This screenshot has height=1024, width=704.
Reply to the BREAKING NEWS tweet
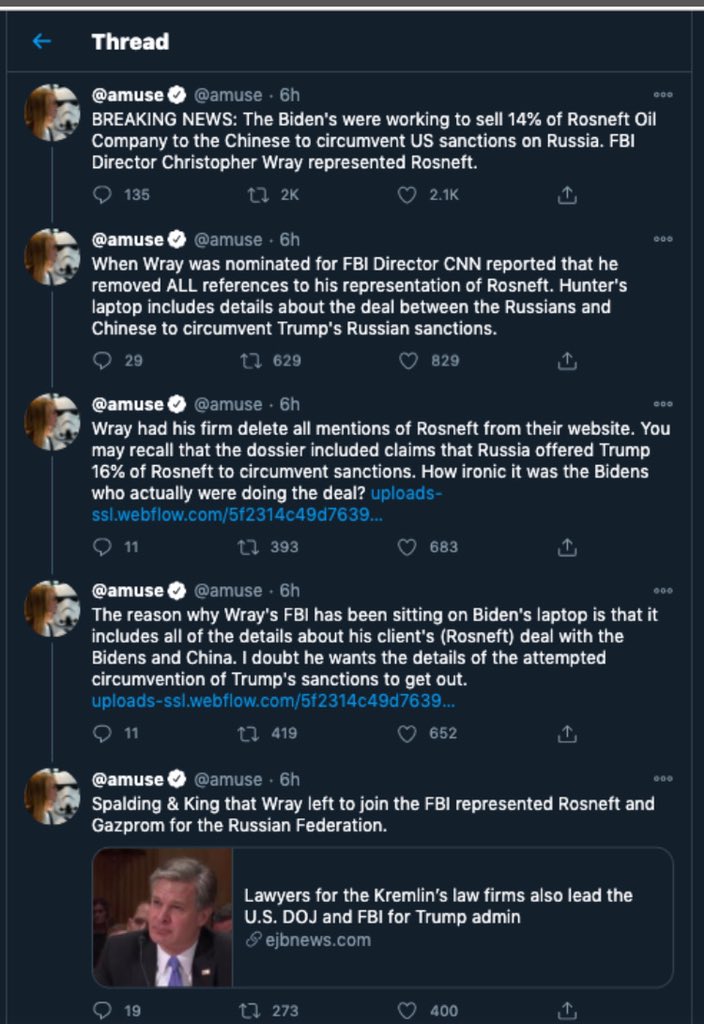tap(103, 195)
